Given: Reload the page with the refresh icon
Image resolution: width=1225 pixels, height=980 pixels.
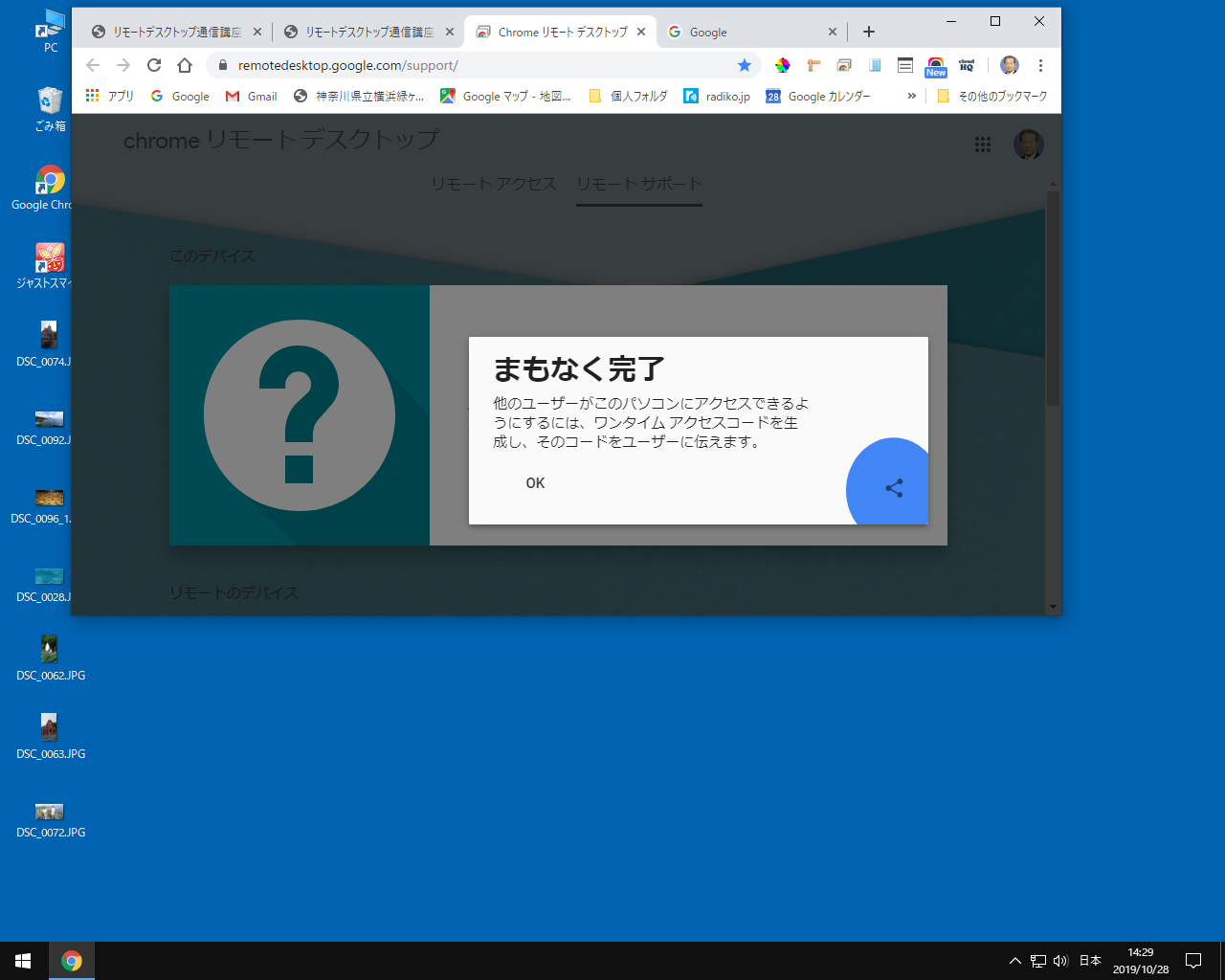Looking at the screenshot, I should tap(154, 65).
